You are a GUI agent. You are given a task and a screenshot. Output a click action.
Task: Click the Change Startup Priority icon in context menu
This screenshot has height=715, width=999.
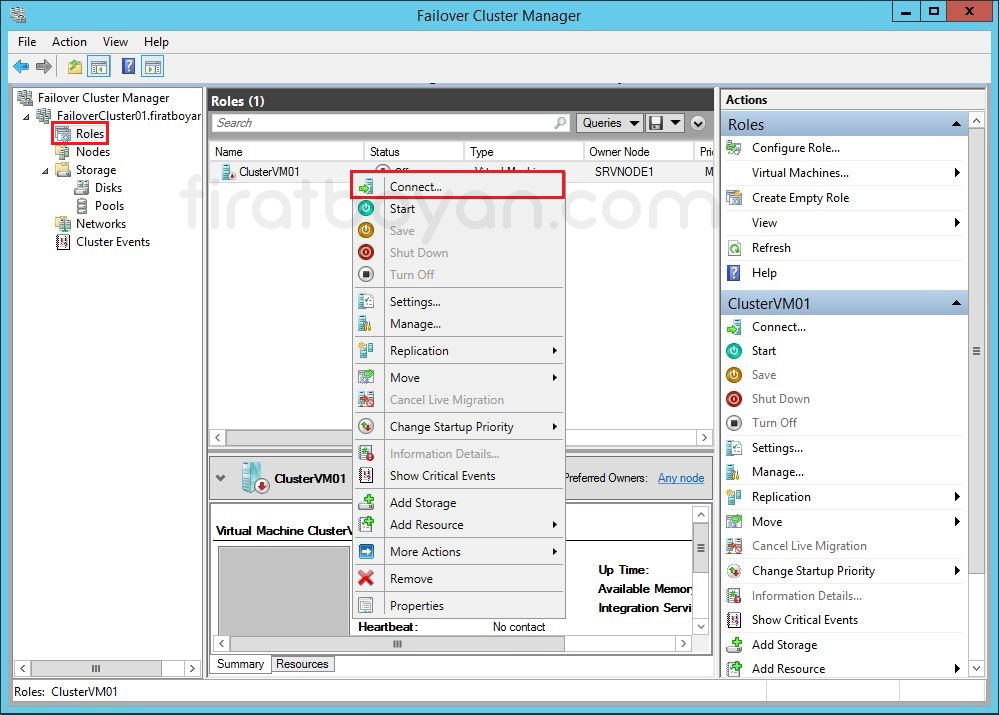pyautogui.click(x=366, y=426)
